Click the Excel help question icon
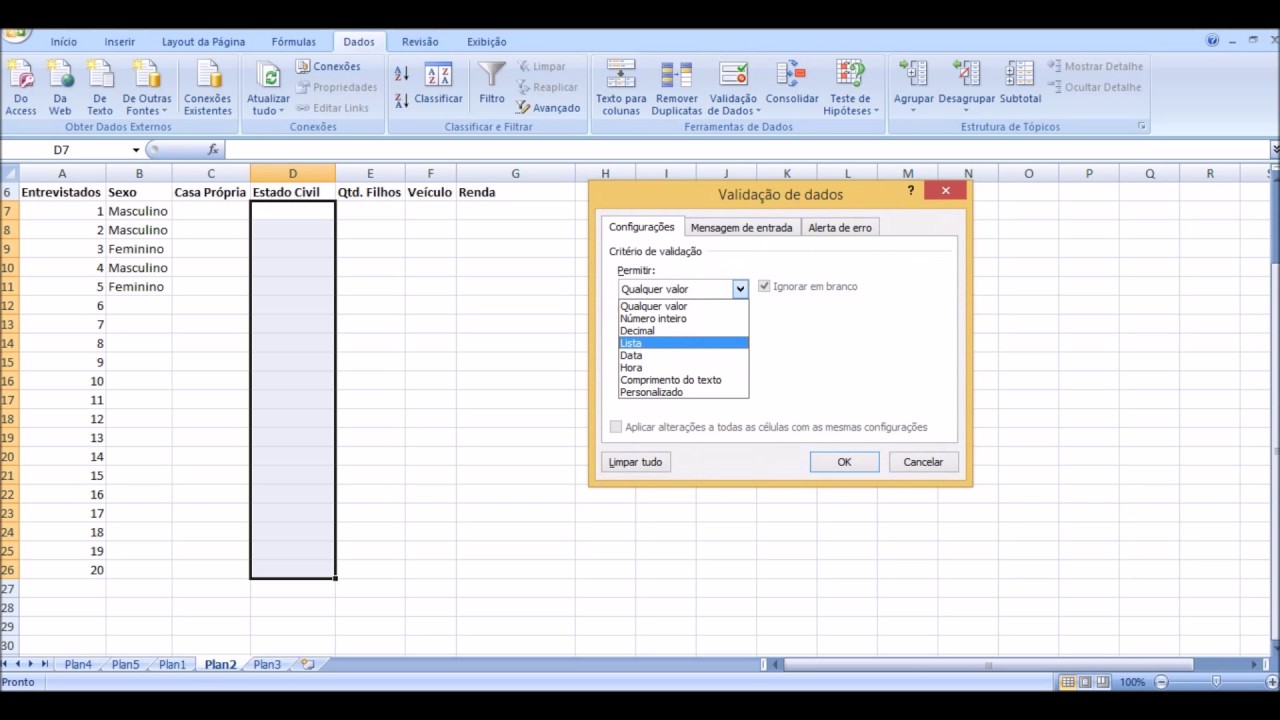 [1213, 41]
